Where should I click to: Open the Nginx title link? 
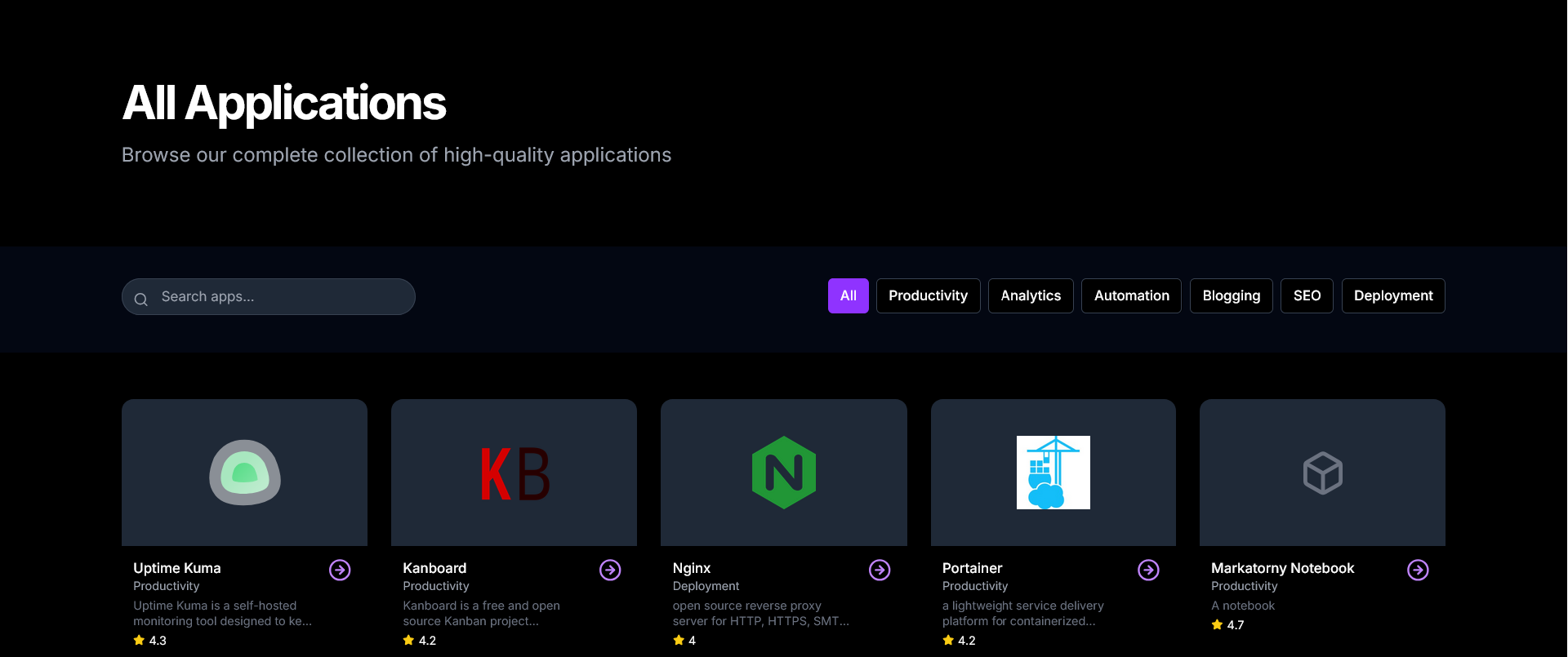[692, 568]
